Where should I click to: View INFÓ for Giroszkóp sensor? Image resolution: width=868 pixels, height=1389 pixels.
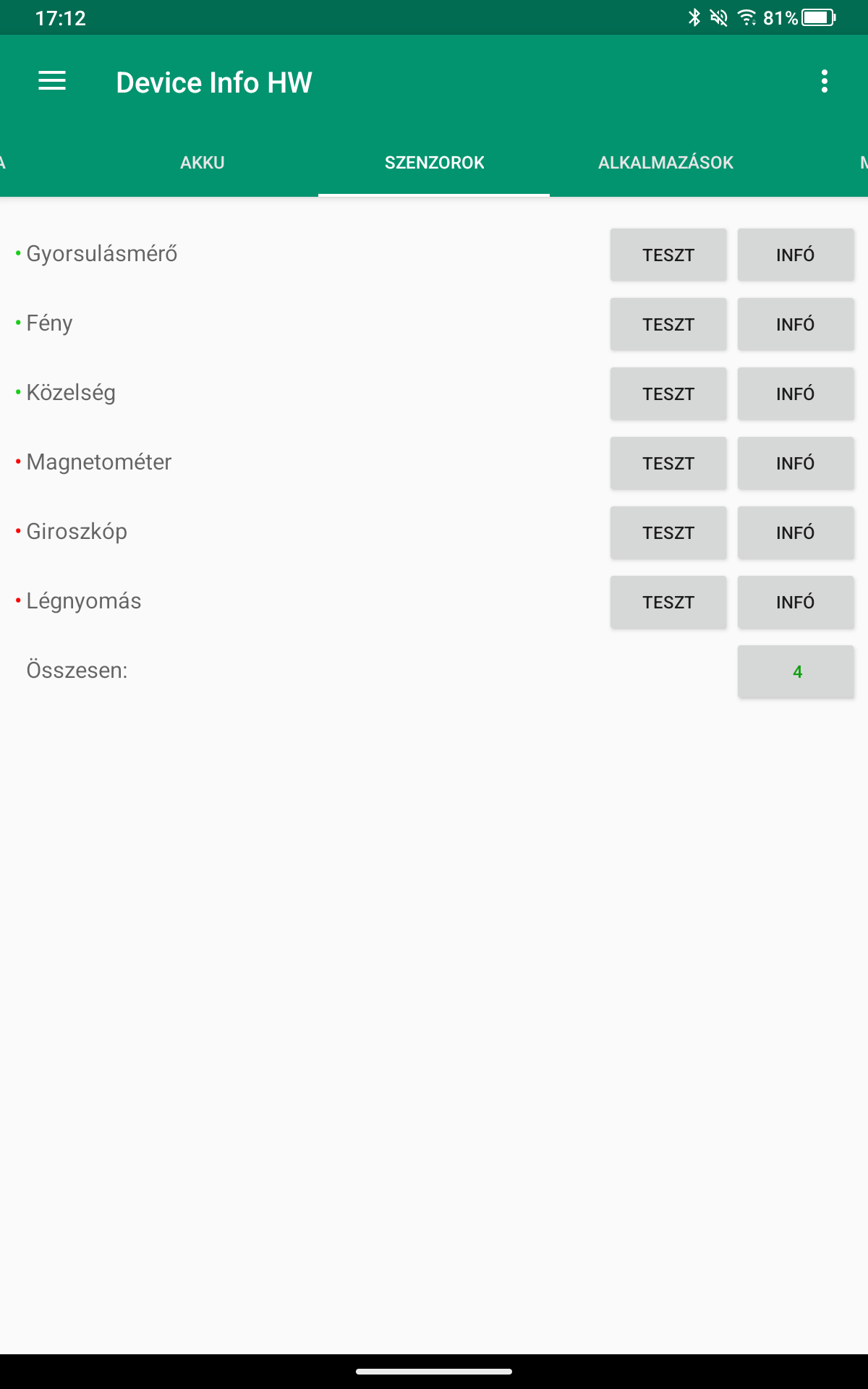point(796,532)
